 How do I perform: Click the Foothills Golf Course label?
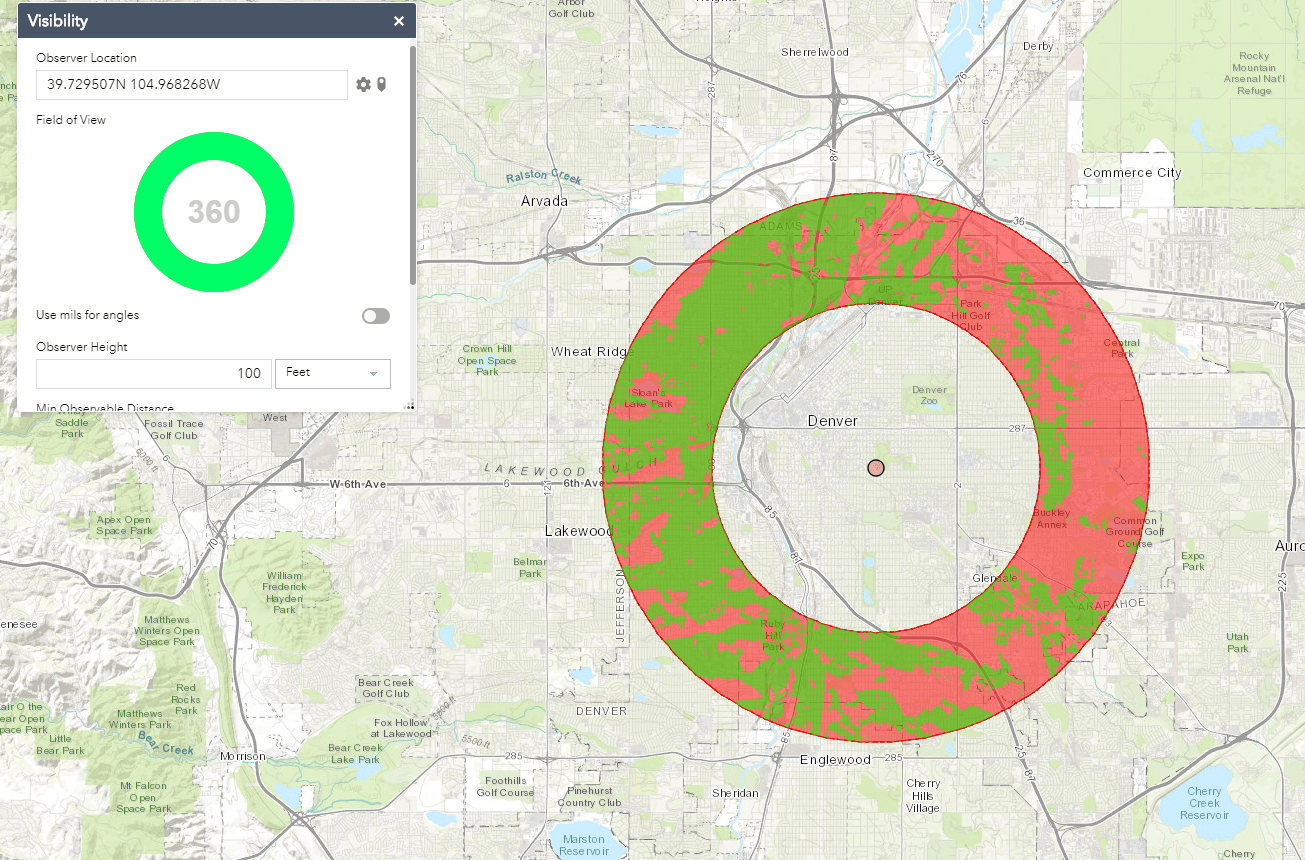[505, 787]
